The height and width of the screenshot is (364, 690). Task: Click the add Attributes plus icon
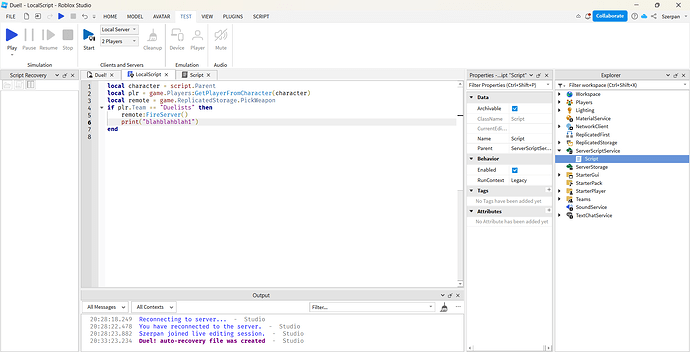point(548,211)
